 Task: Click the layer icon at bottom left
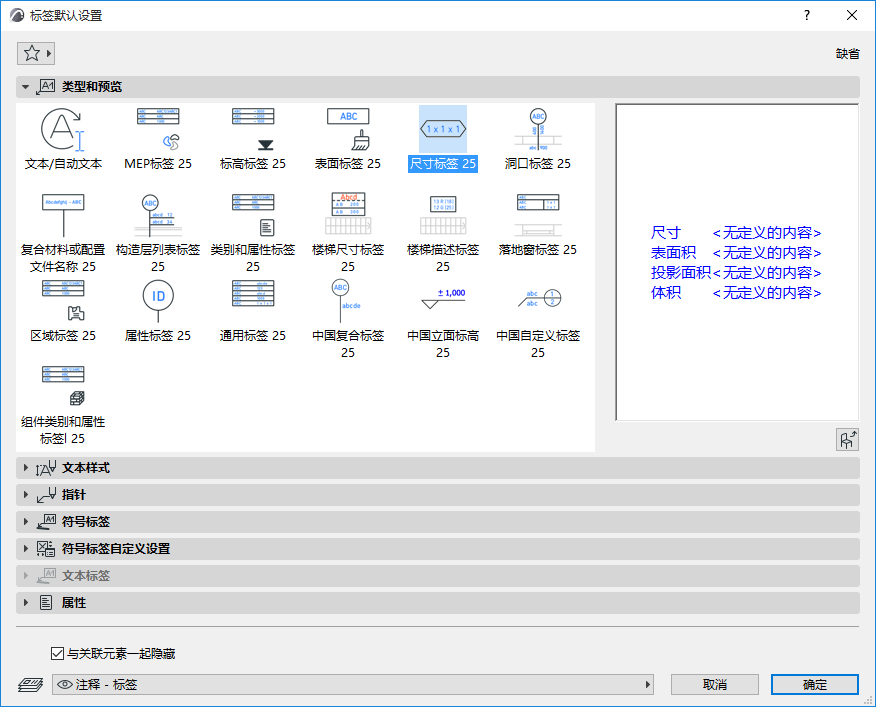(x=30, y=685)
